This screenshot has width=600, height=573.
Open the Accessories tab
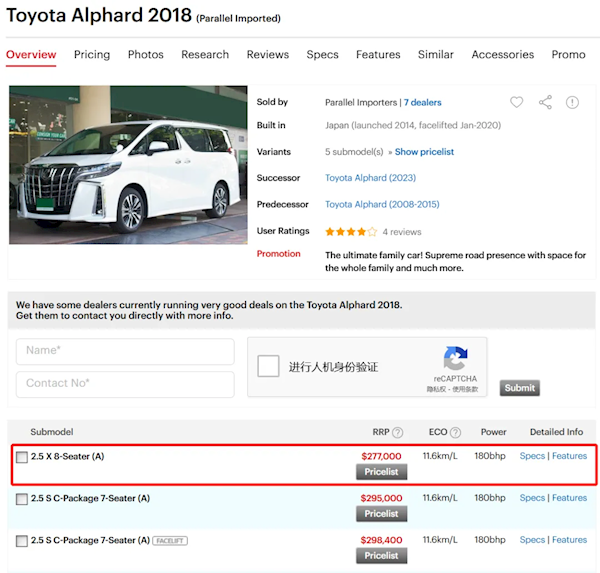[x=503, y=55]
